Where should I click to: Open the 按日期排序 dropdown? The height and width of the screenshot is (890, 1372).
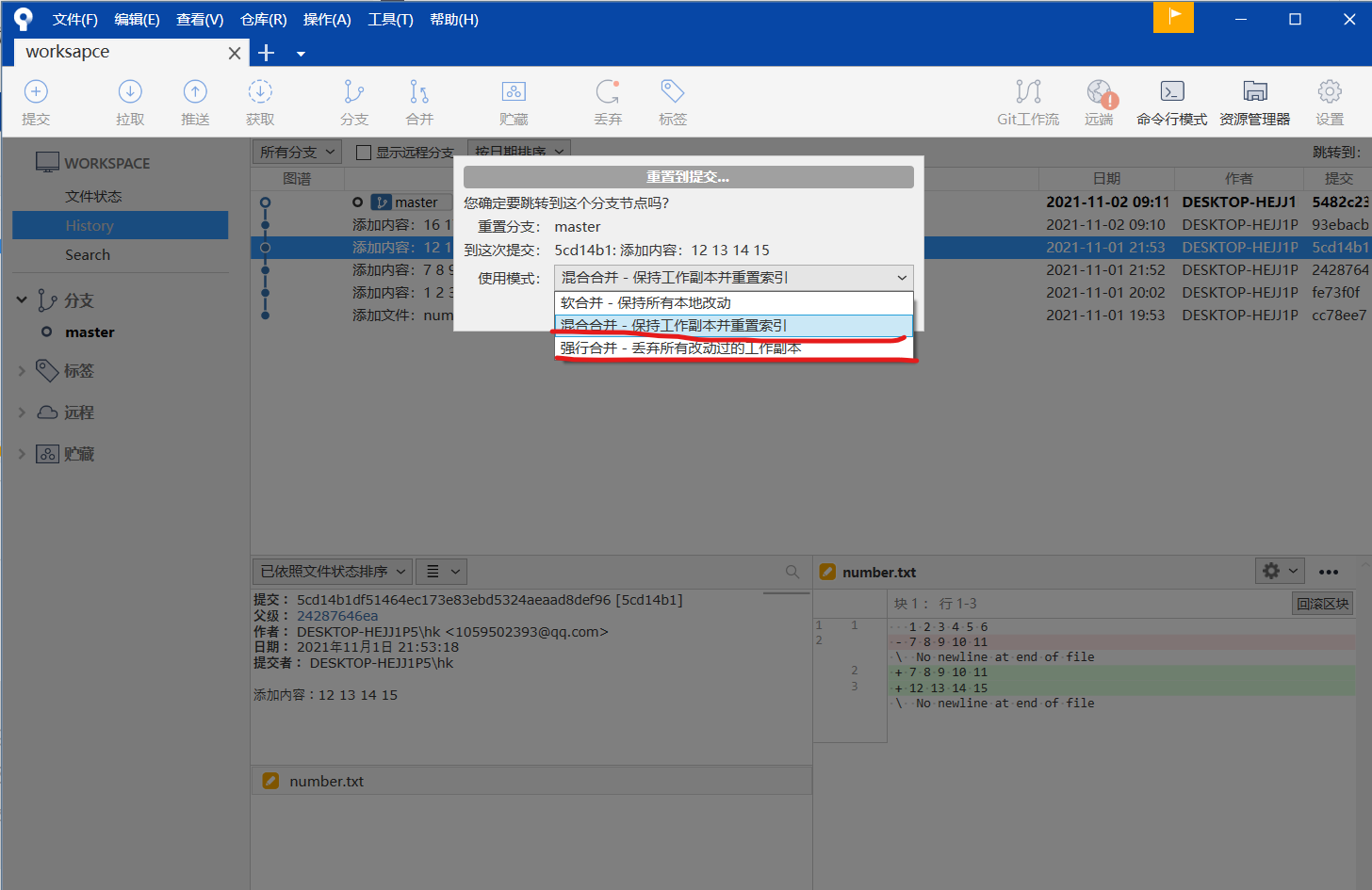519,151
